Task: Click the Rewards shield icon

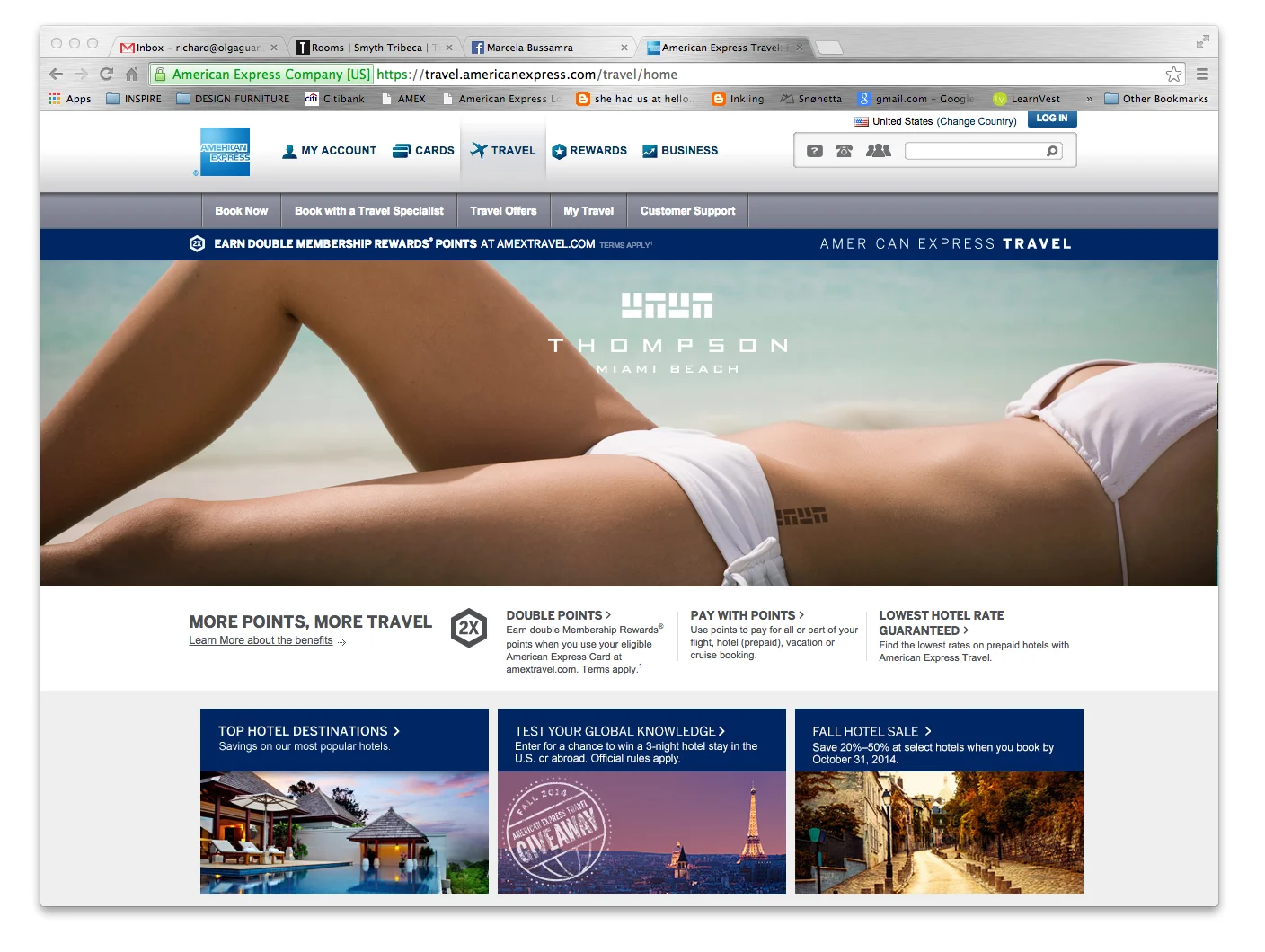Action: 558,150
